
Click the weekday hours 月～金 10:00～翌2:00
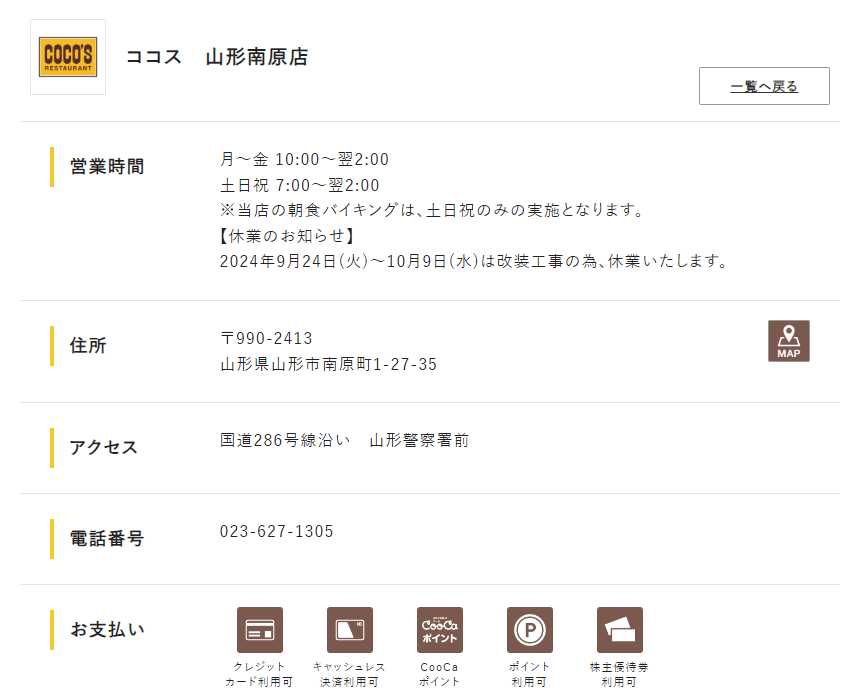pyautogui.click(x=304, y=159)
